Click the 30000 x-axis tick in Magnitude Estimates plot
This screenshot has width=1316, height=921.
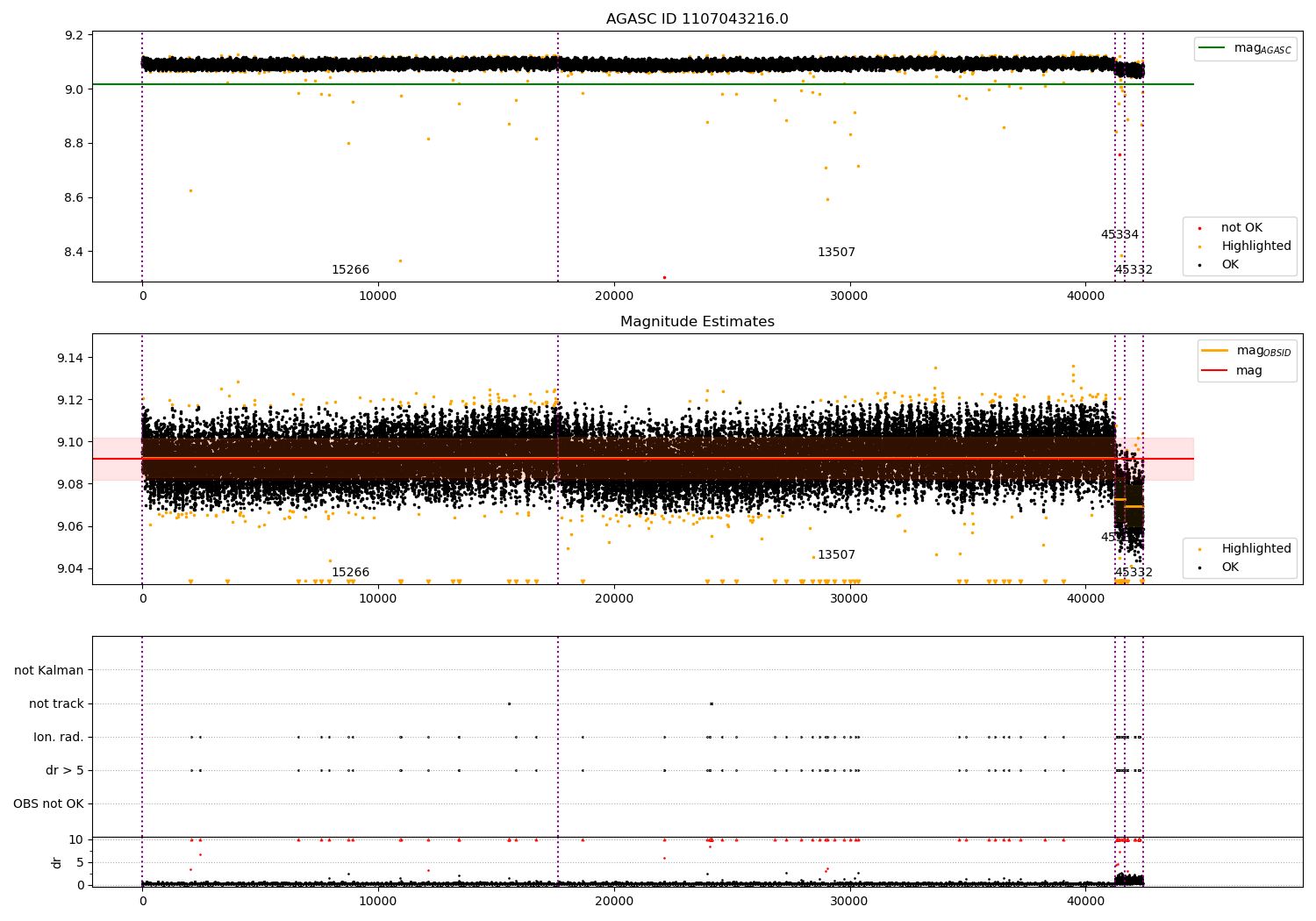click(850, 599)
